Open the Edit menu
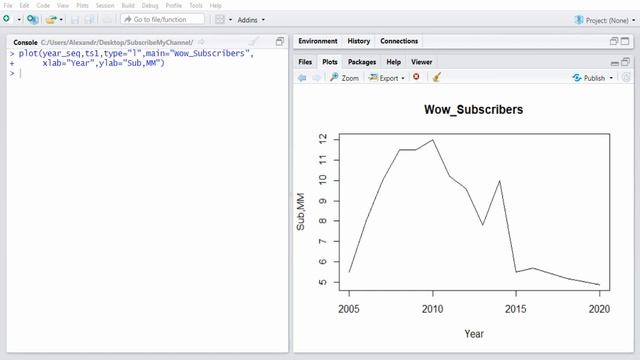 pyautogui.click(x=24, y=5)
